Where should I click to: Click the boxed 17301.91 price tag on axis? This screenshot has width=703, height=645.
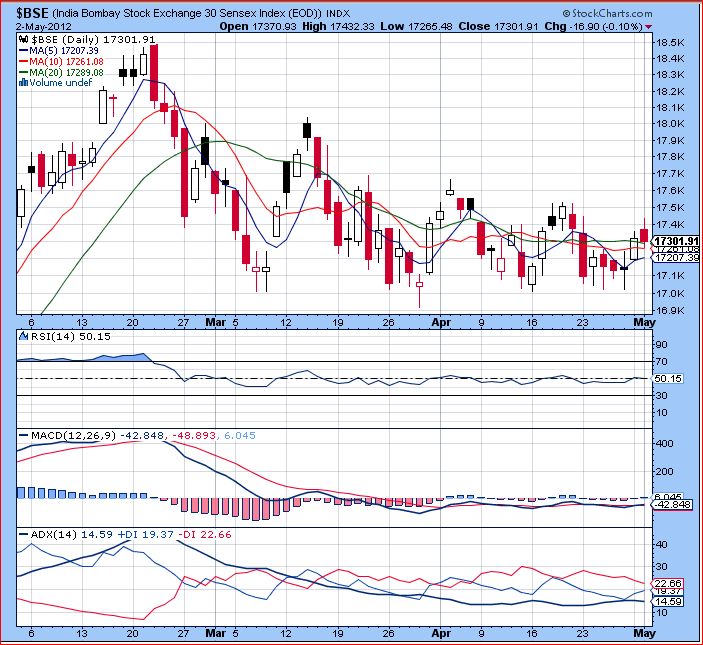coord(676,241)
